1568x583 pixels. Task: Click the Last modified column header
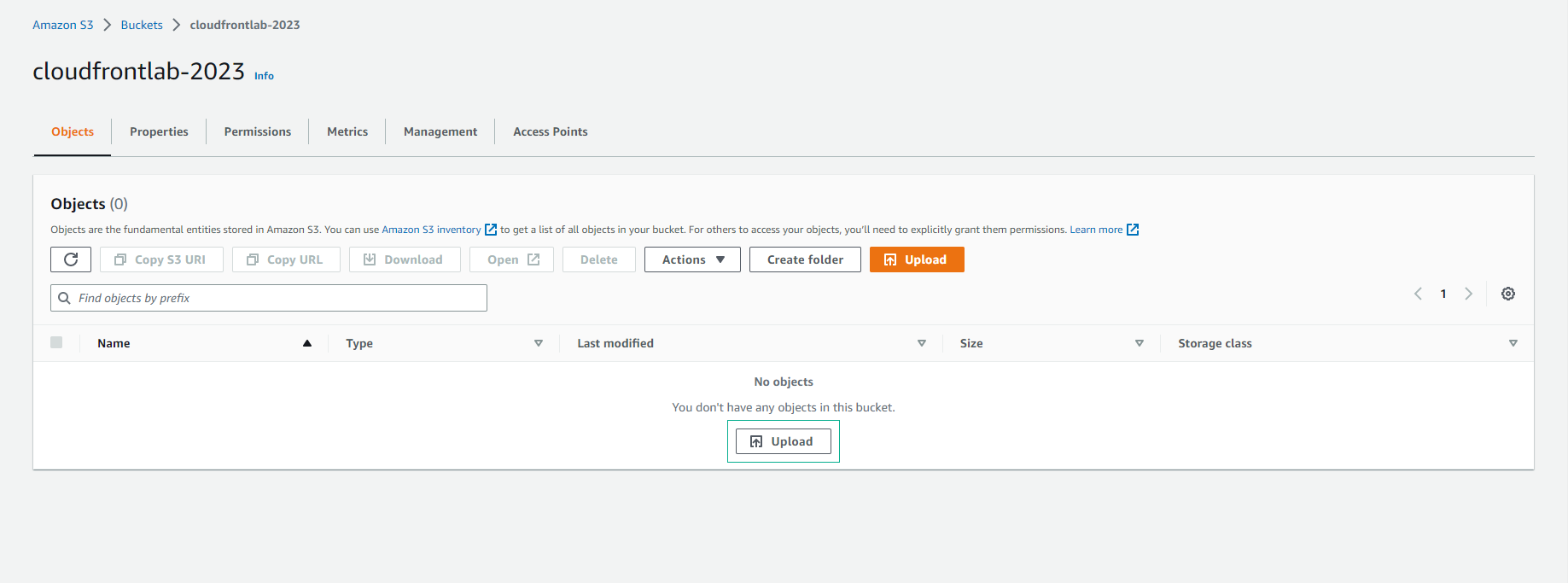point(615,343)
